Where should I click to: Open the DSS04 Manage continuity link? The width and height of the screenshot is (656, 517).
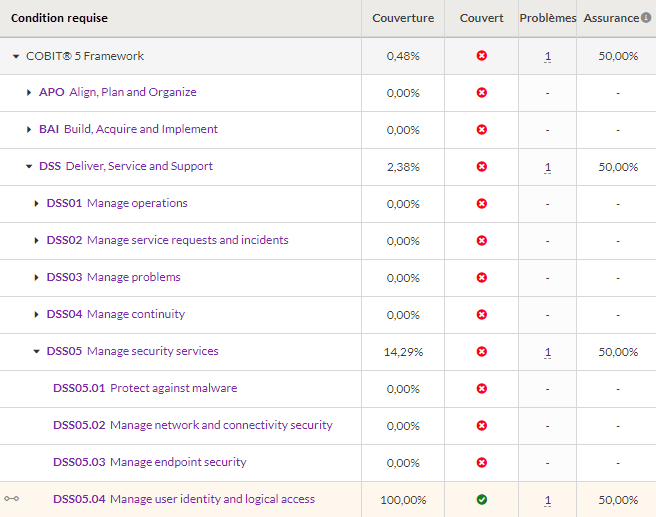pos(116,314)
